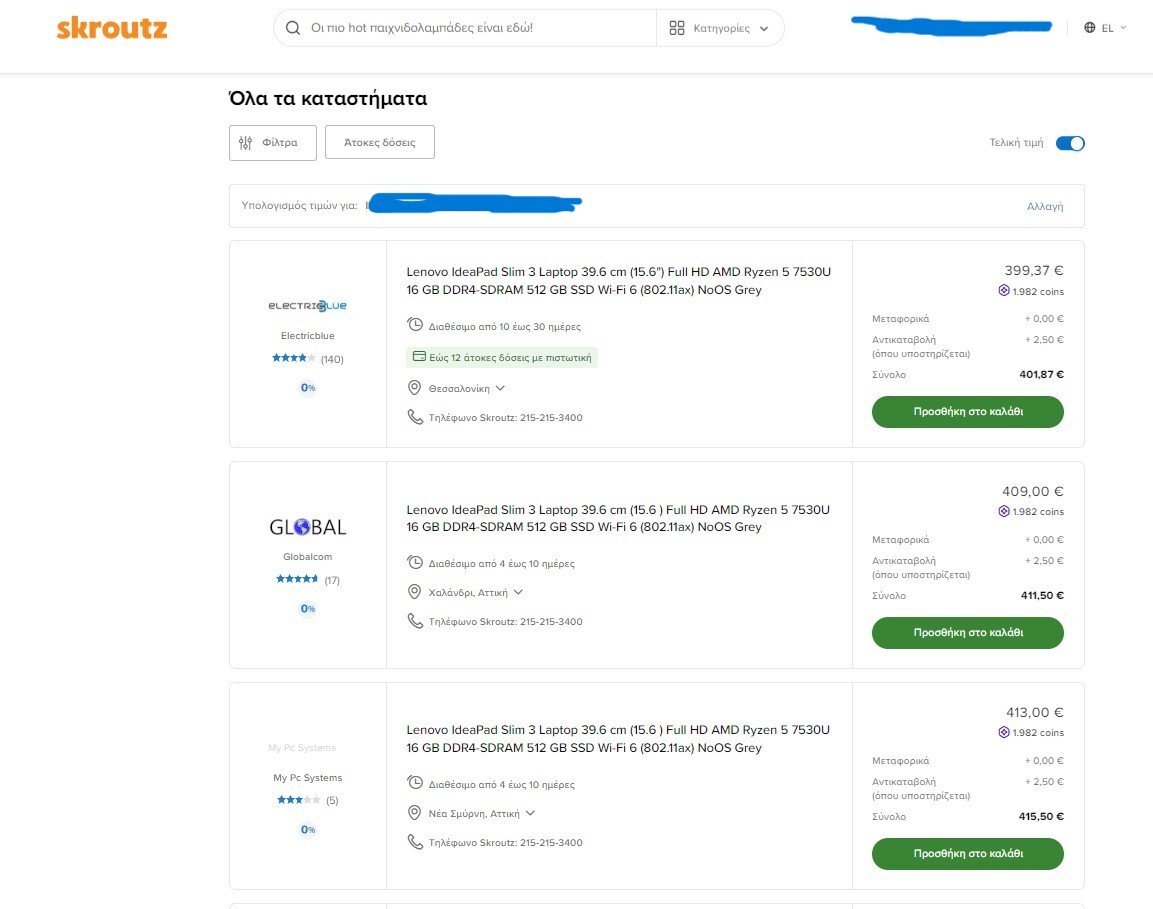Image resolution: width=1153 pixels, height=909 pixels.
Task: Click the 0% badge under Electricblue
Action: pos(307,388)
